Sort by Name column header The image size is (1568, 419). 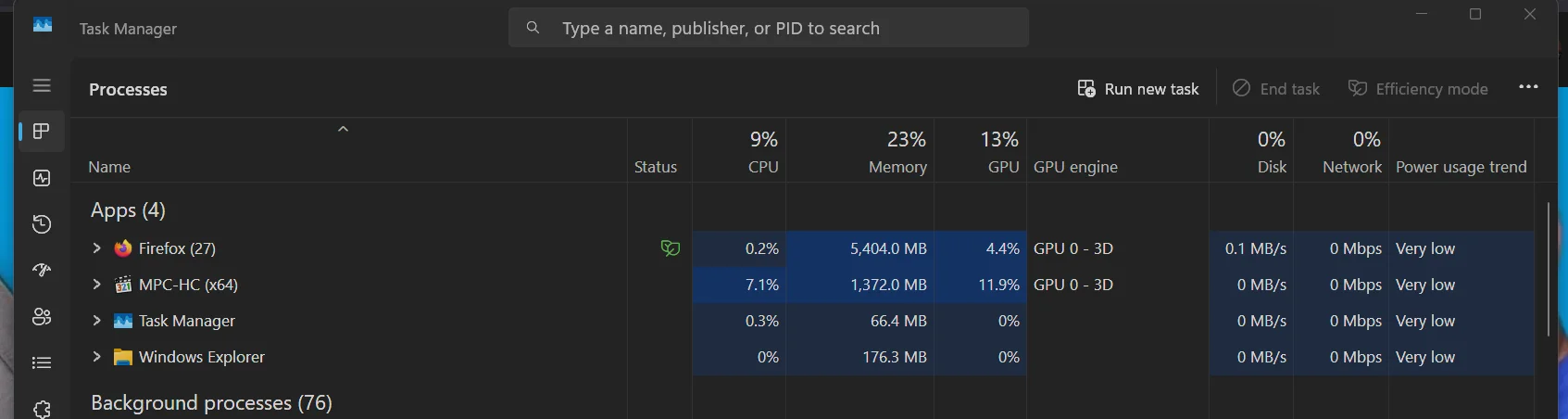click(x=109, y=167)
